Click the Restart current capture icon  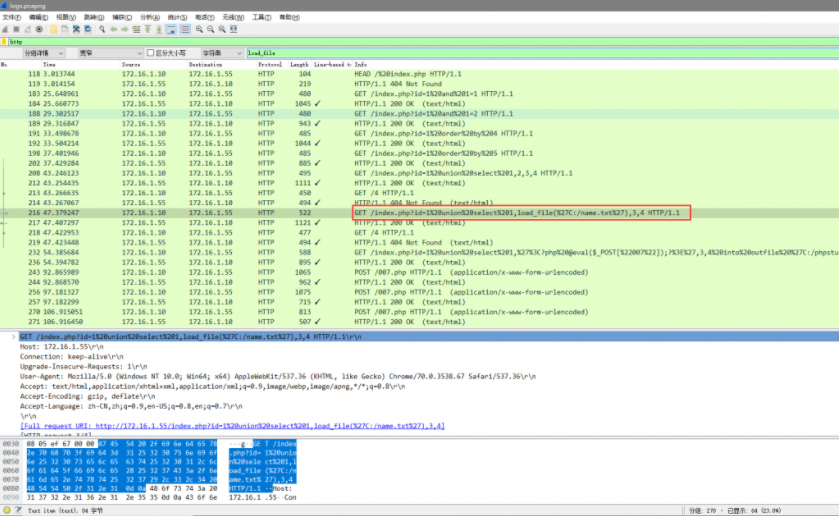pos(28,29)
